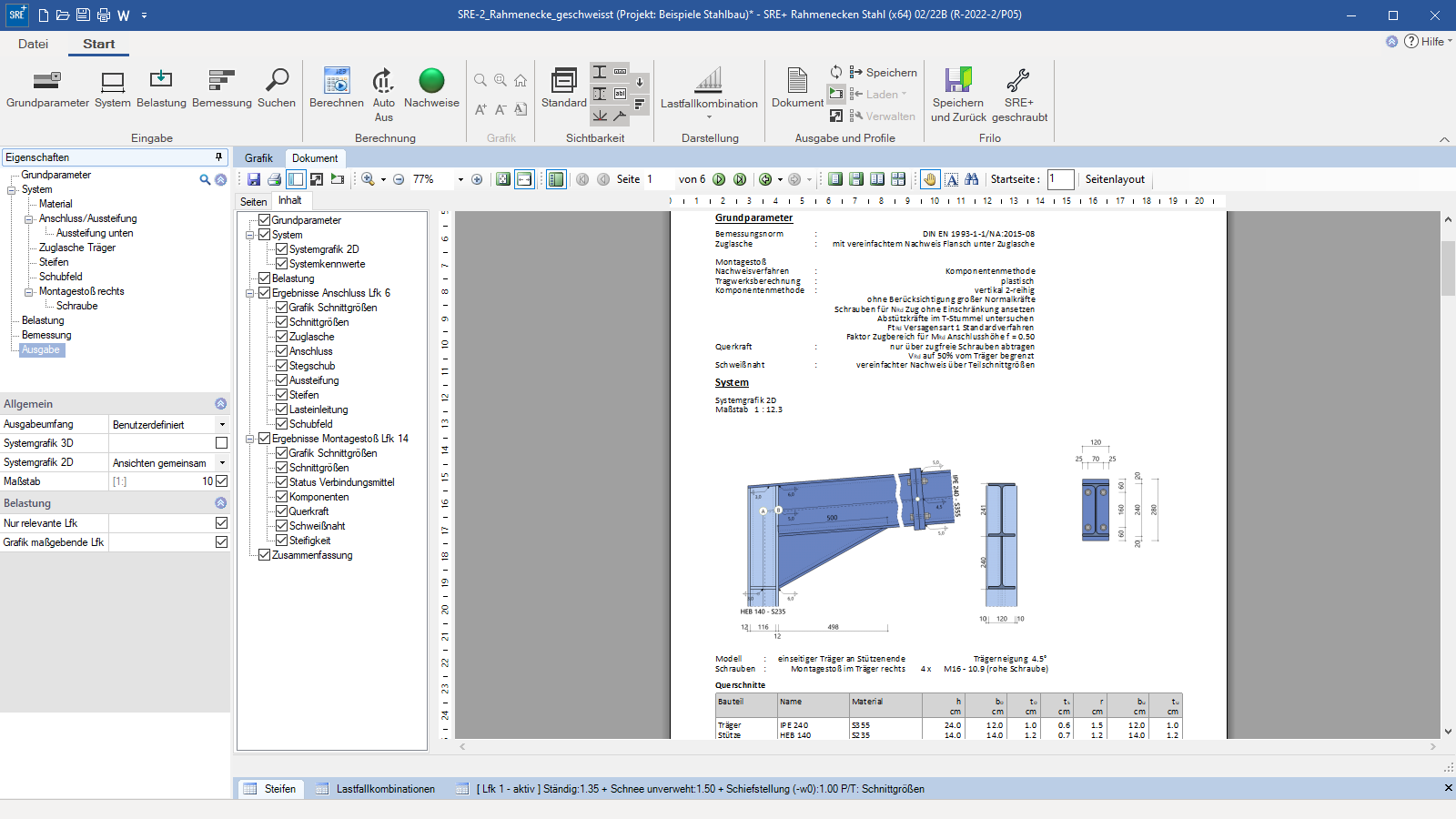1456x819 pixels.
Task: Toggle the Grafik maßgebende Lfk checkbox
Action: click(x=221, y=542)
